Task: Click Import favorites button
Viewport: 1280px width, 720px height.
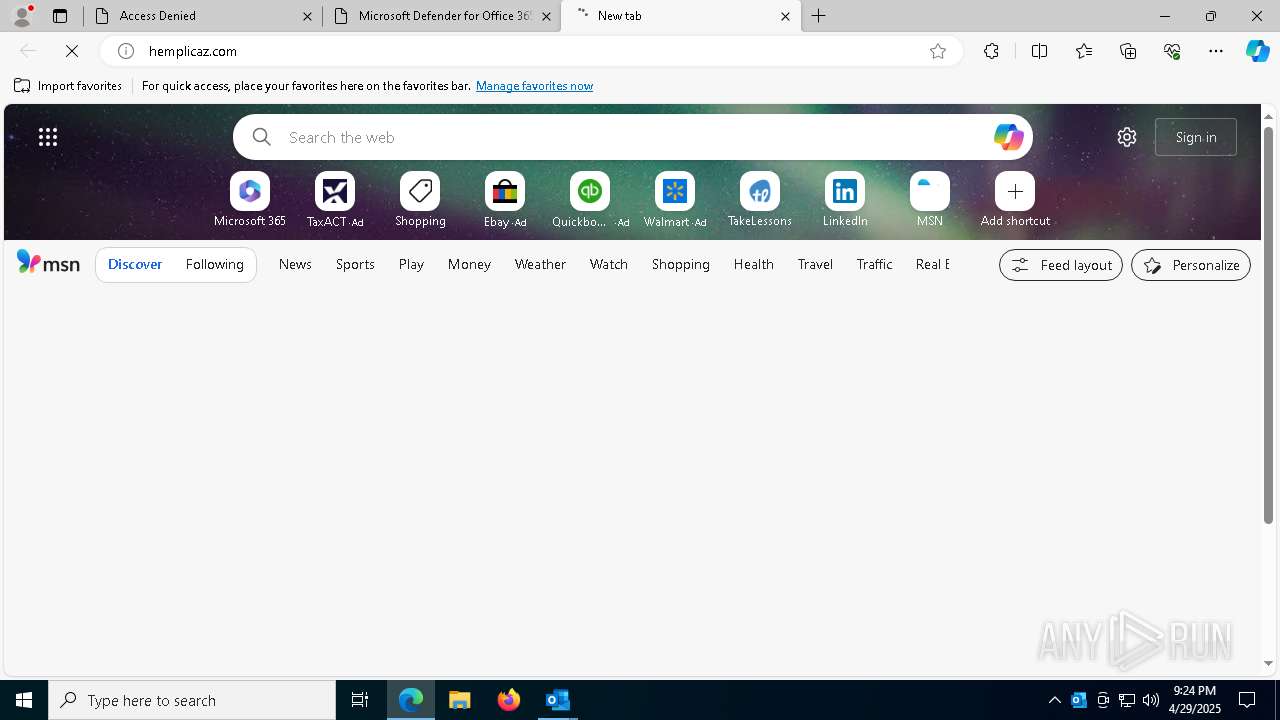Action: pos(68,86)
